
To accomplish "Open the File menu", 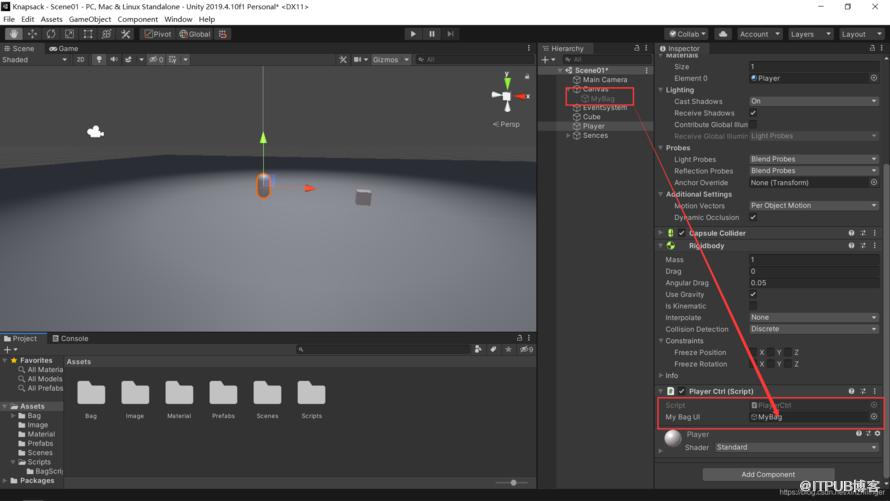I will (9, 19).
